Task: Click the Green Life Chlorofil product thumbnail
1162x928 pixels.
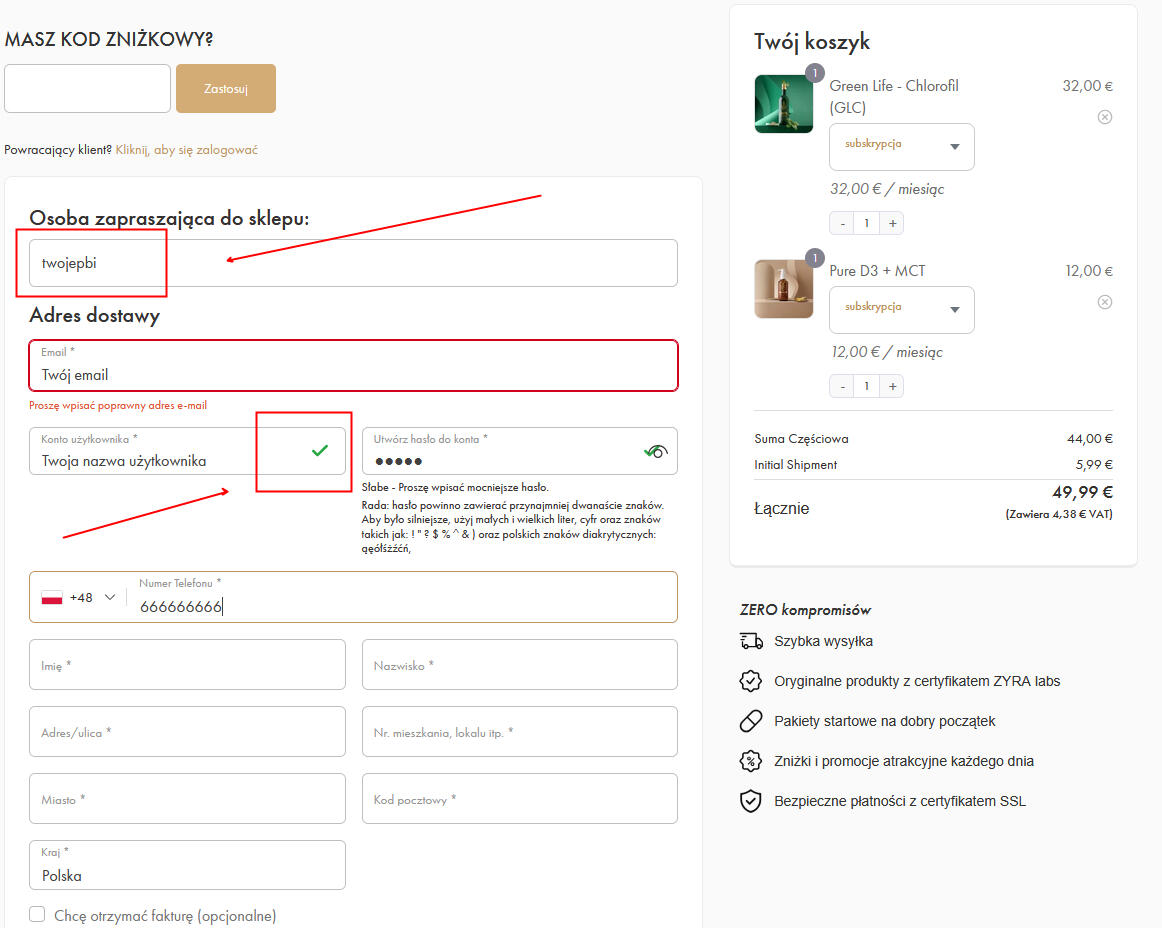Action: pos(783,104)
